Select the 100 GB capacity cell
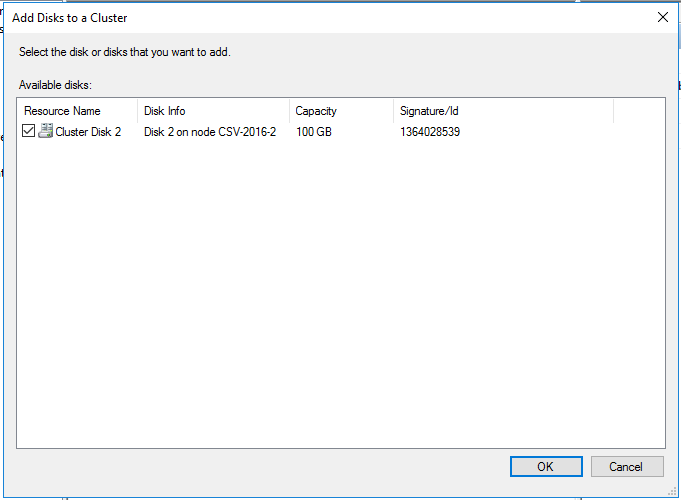 [314, 132]
